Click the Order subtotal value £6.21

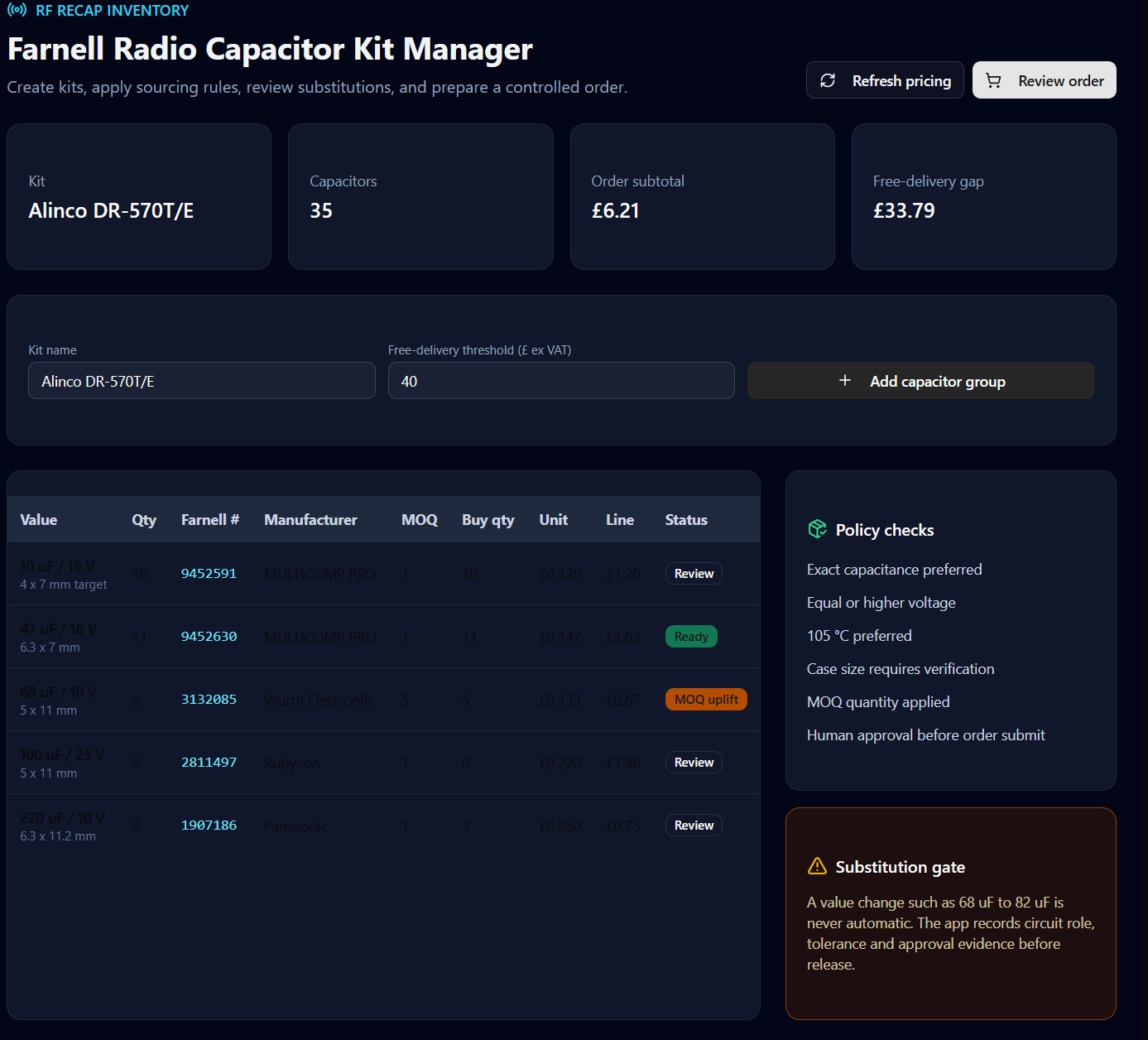pos(615,210)
